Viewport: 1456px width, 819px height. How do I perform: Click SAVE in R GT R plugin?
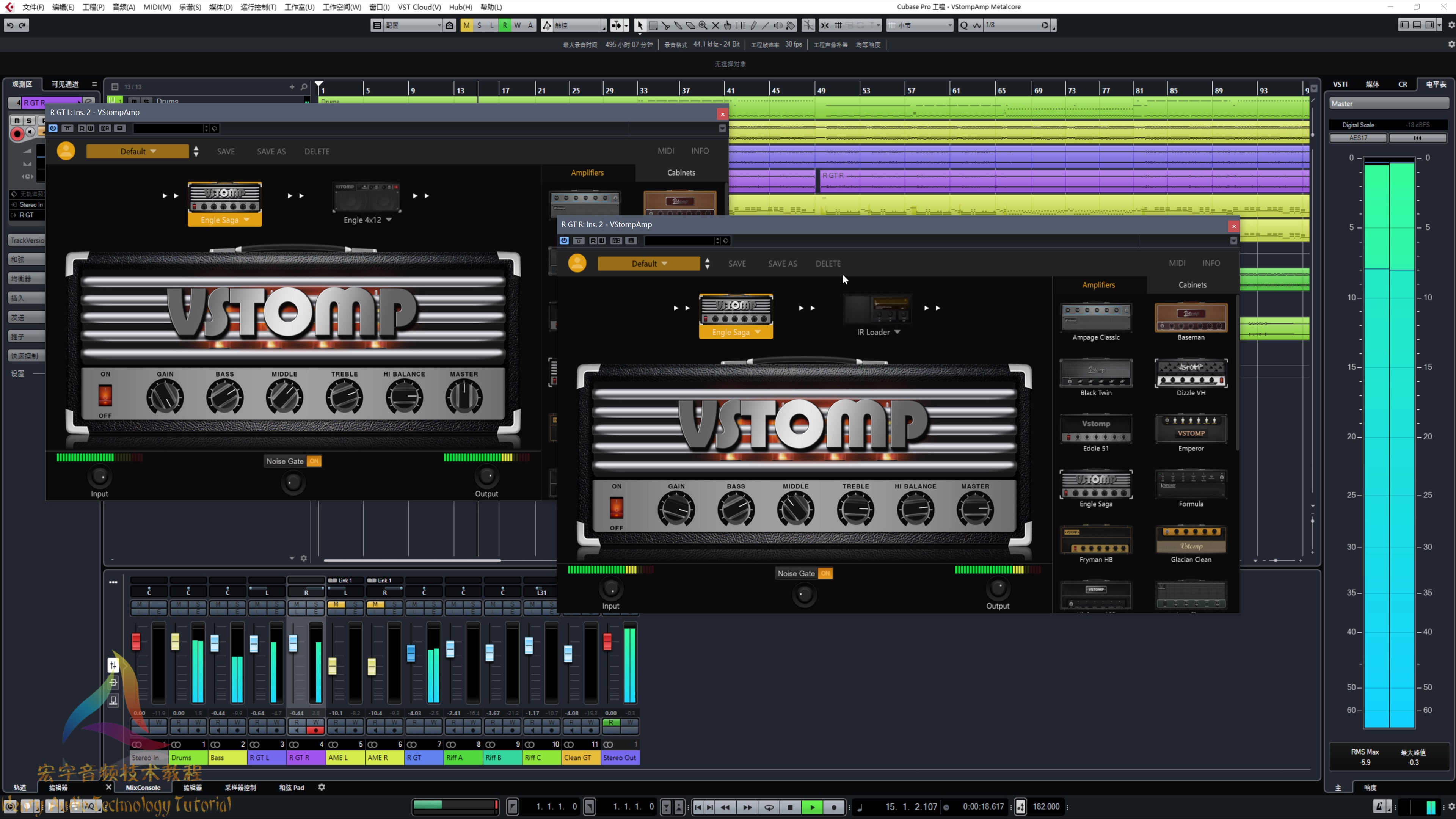tap(737, 264)
